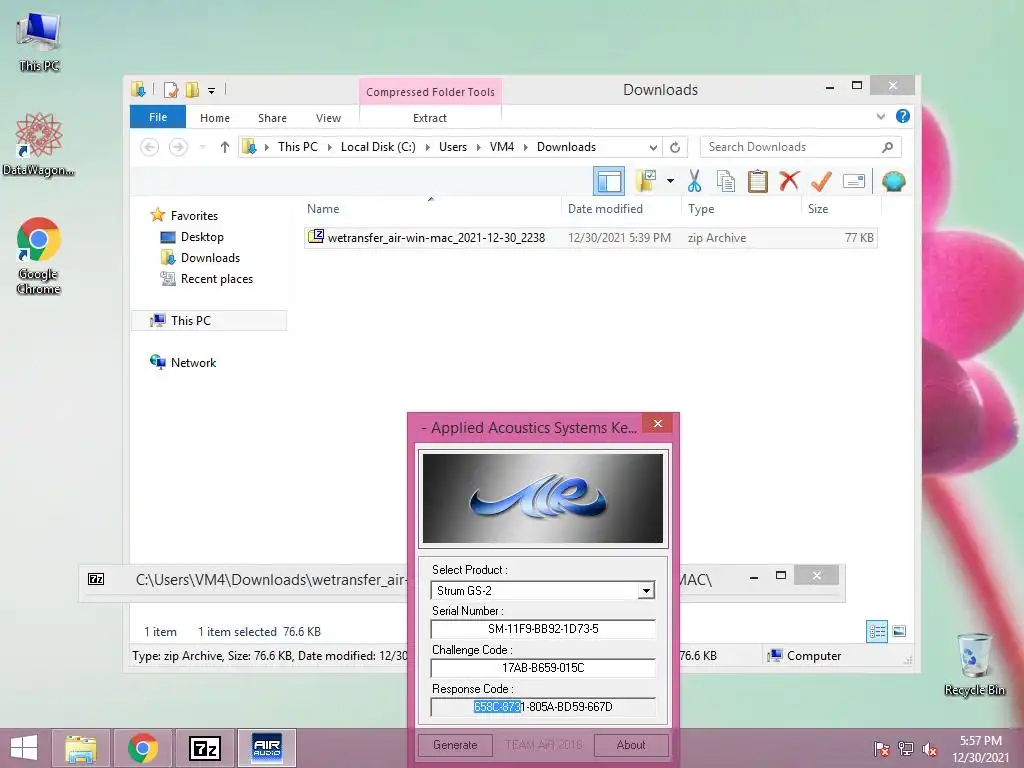This screenshot has width=1024, height=768.
Task: Click the About button in the keygen
Action: click(x=631, y=745)
